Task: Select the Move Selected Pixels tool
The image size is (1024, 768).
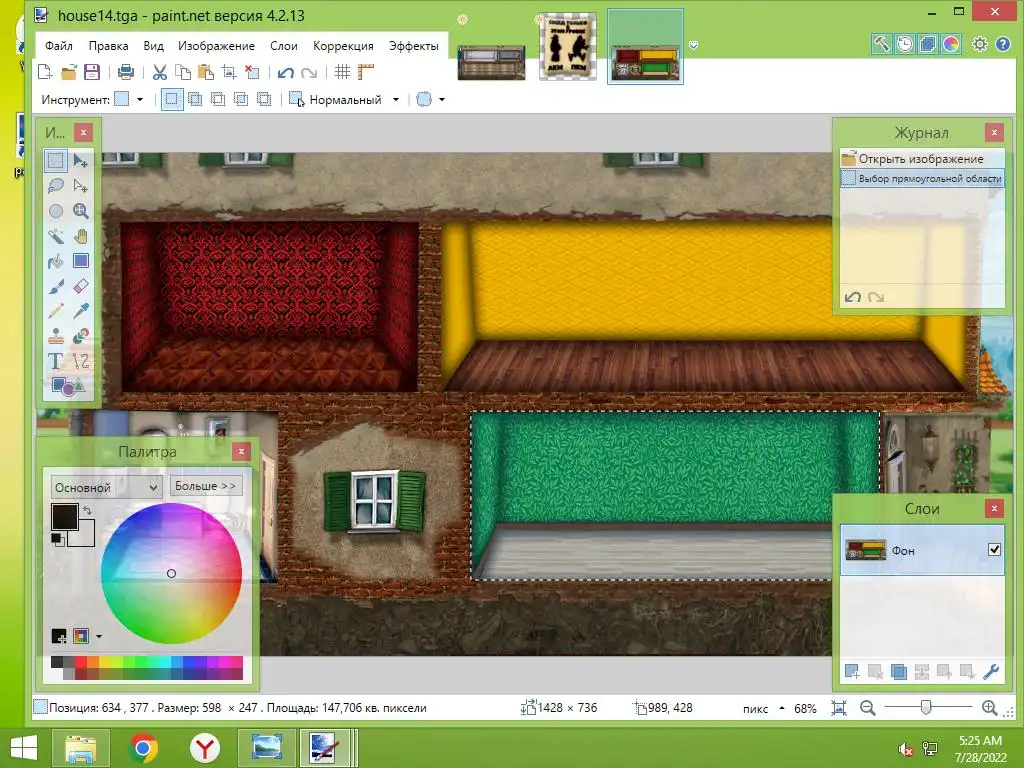Action: [x=81, y=160]
